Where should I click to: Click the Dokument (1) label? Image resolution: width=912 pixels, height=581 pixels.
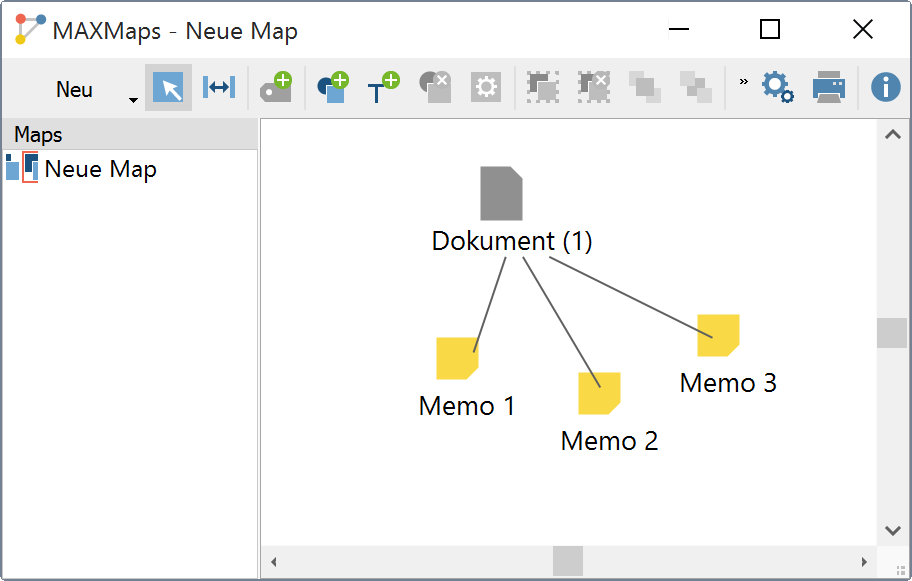[x=512, y=241]
